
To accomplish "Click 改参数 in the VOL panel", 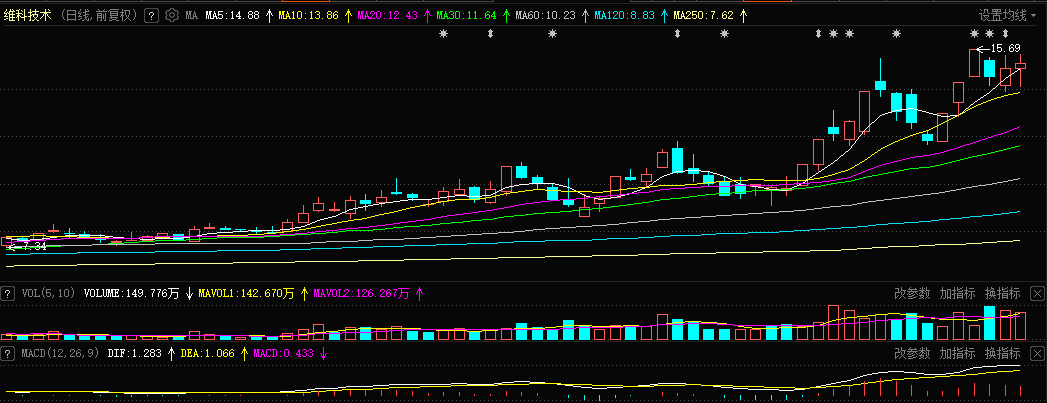I will click(x=912, y=293).
